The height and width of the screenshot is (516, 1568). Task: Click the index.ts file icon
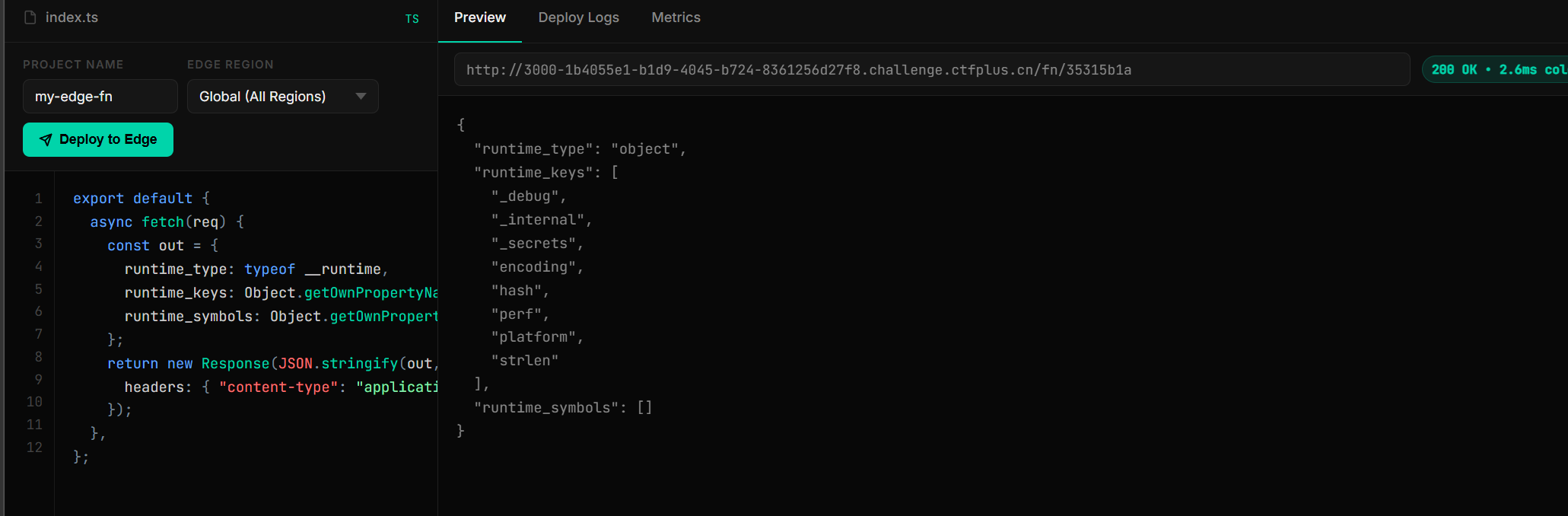[x=30, y=18]
